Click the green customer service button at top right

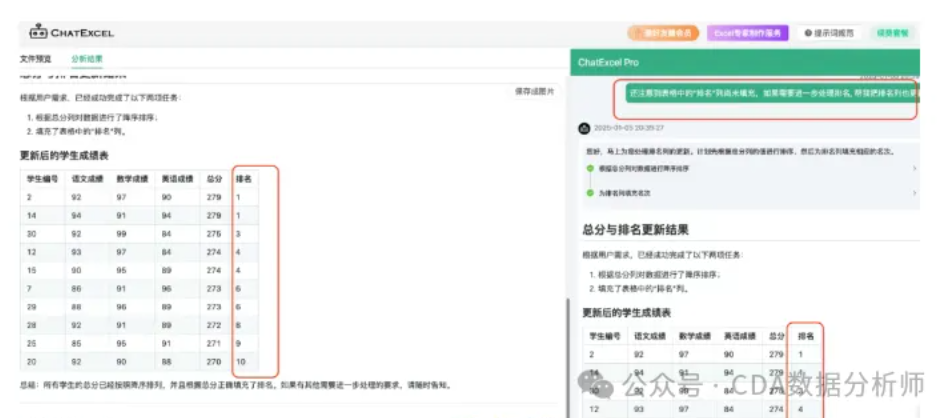892,33
